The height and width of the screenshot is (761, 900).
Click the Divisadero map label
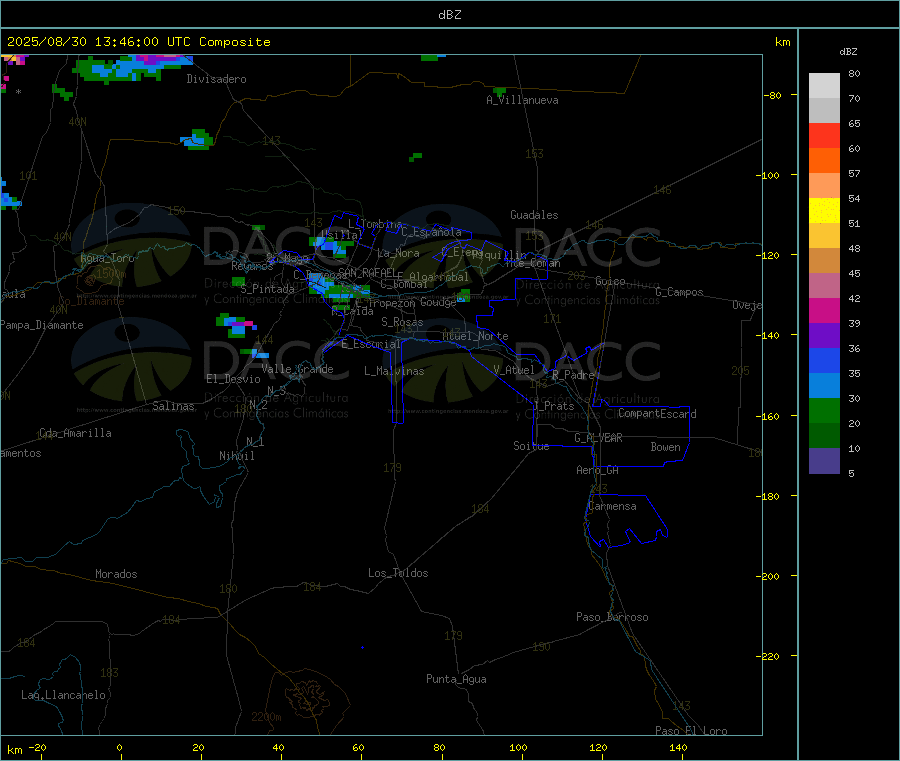pos(216,79)
